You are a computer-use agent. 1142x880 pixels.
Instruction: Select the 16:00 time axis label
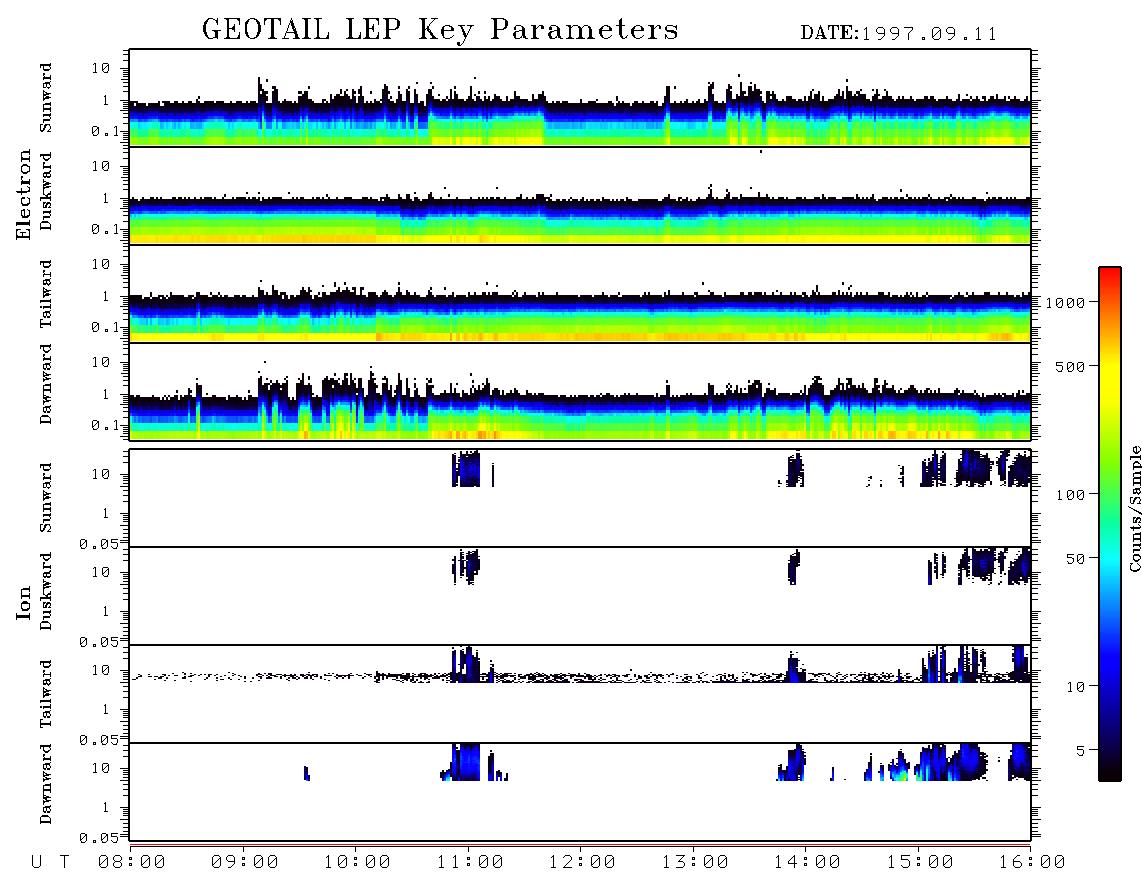[x=1032, y=862]
